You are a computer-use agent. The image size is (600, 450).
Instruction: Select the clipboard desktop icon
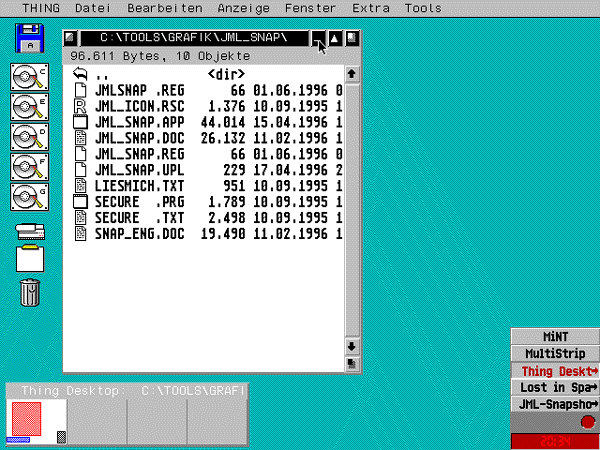pyautogui.click(x=31, y=259)
